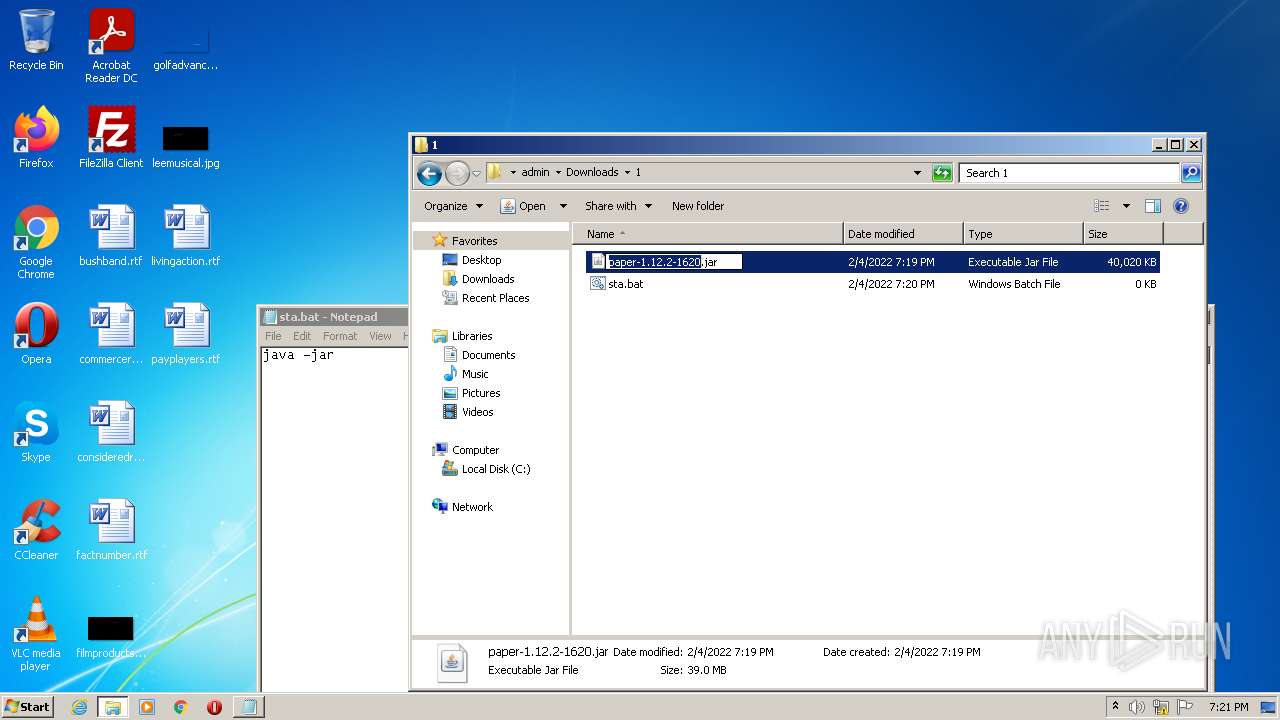The image size is (1280, 720).
Task: Open recent pages dropdown next to Forward
Action: (477, 173)
